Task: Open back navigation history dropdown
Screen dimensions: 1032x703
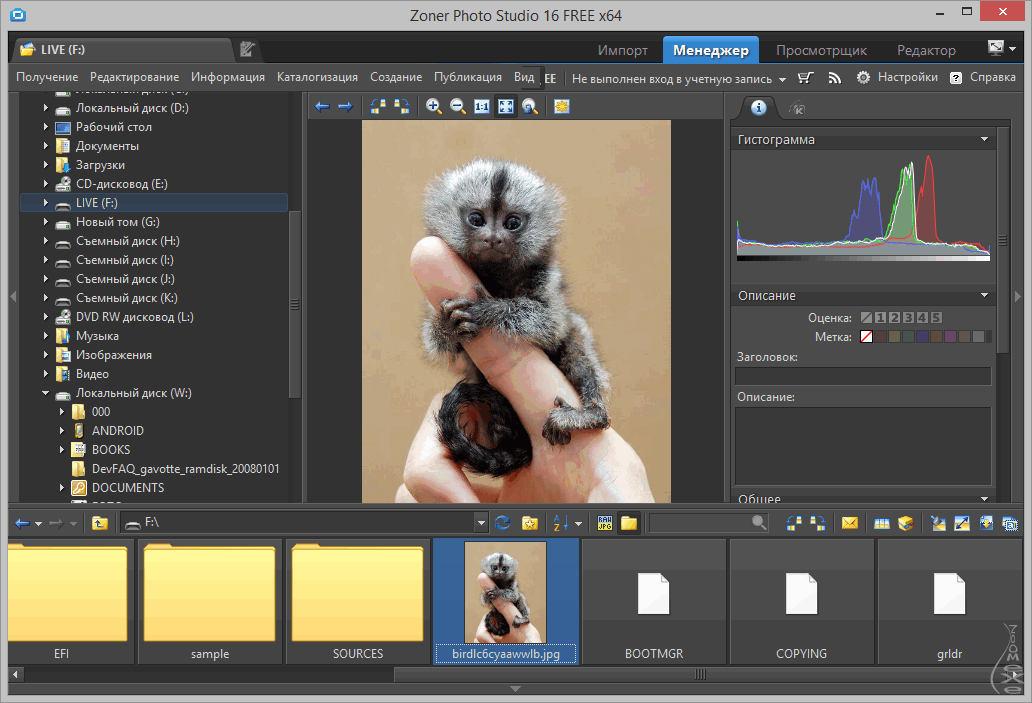Action: (x=38, y=524)
